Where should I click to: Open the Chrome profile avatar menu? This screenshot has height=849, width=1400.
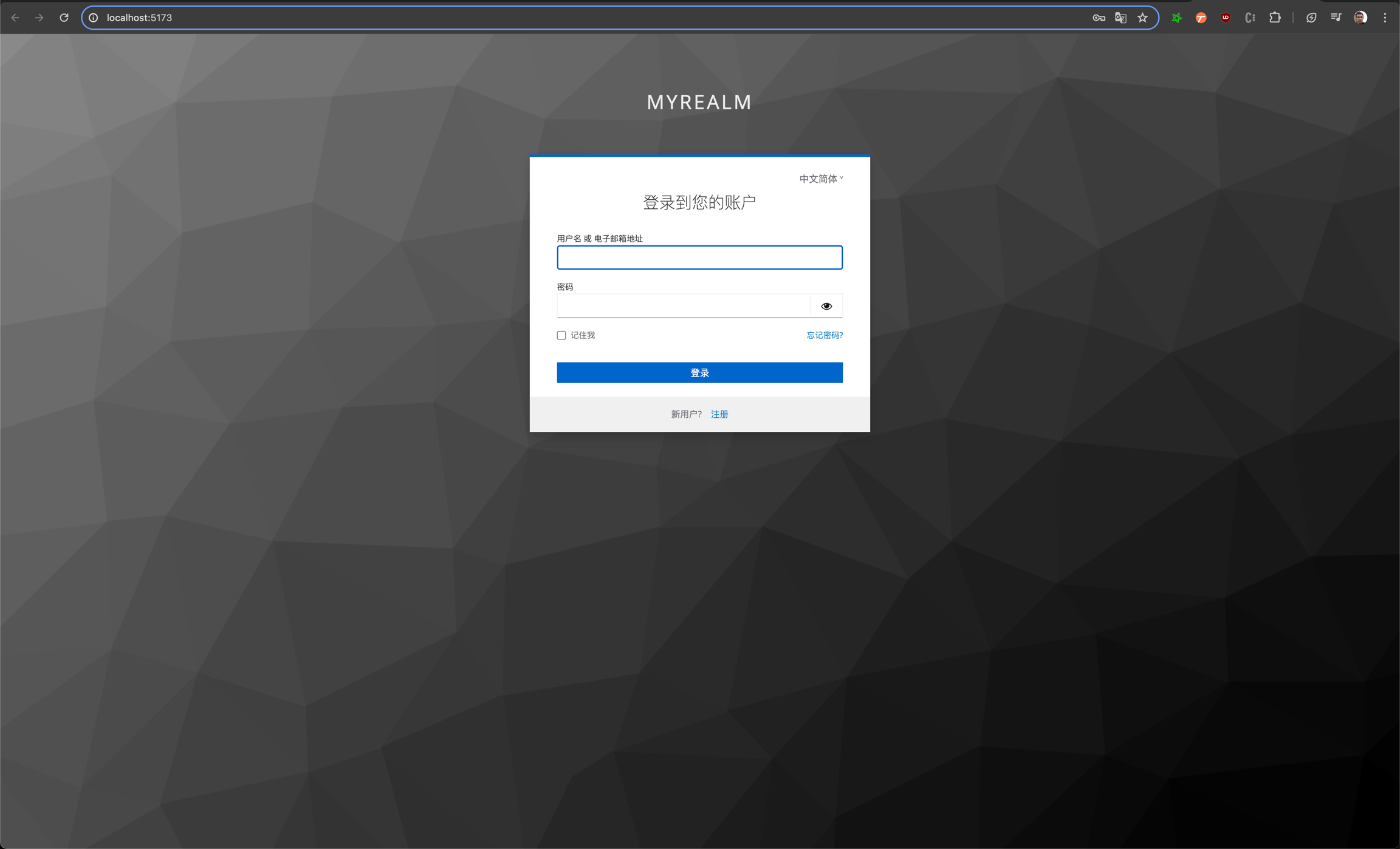1361,18
